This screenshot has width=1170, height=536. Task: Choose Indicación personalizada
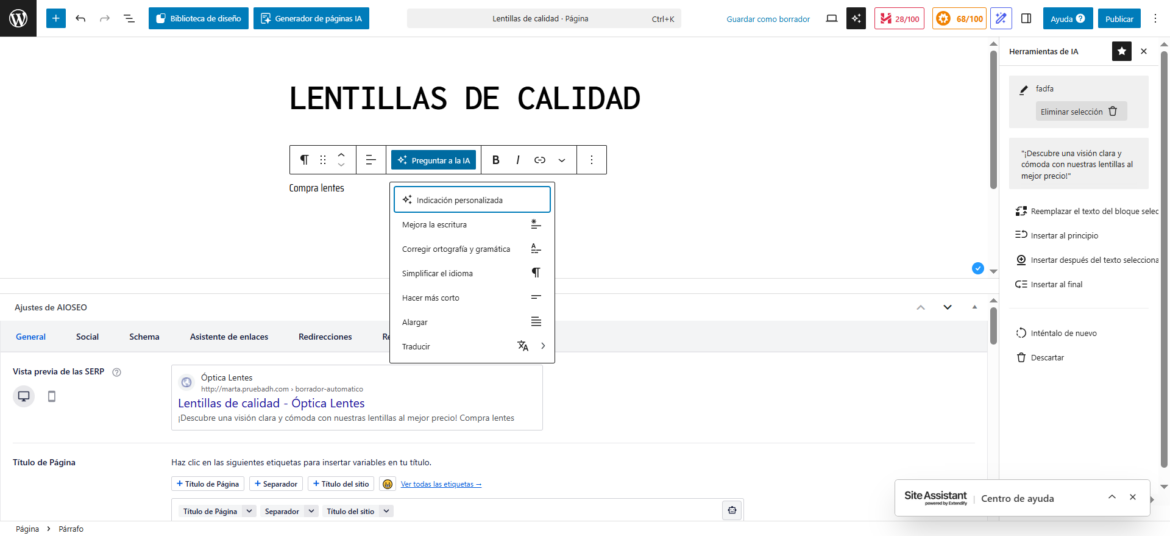(472, 200)
